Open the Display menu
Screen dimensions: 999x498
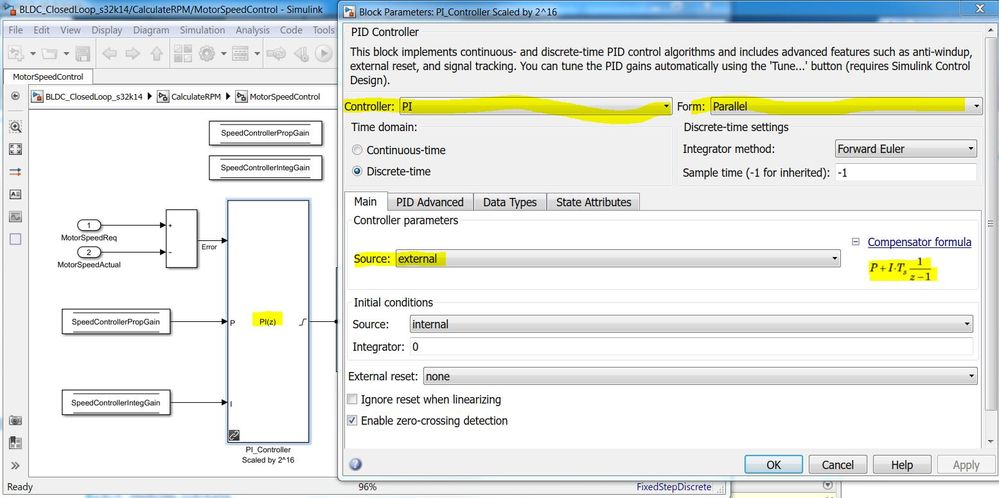coord(106,30)
